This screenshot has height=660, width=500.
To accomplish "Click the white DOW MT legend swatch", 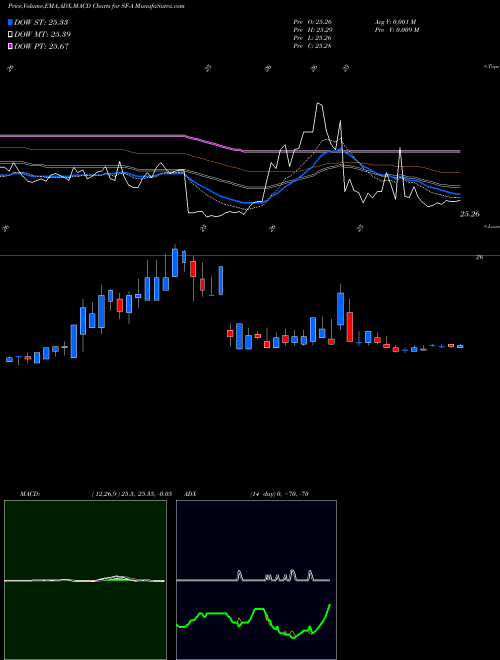I will [x=10, y=35].
